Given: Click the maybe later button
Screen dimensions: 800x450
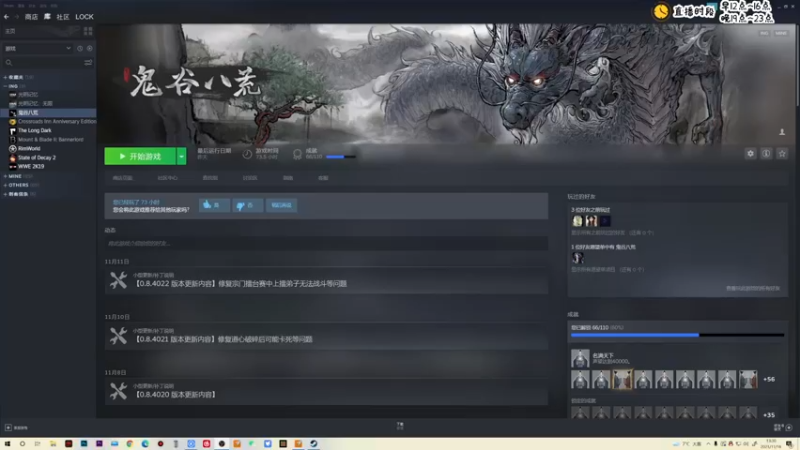Looking at the screenshot, I should point(281,205).
